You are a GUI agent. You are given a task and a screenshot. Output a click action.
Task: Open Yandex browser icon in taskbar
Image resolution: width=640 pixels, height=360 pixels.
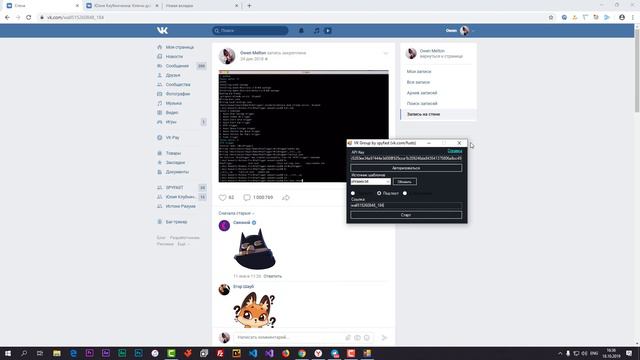click(318, 353)
